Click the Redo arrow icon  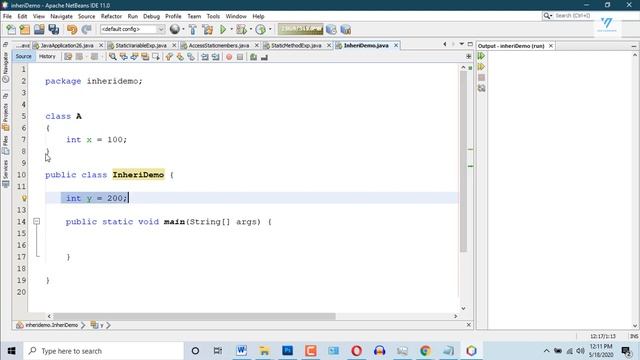point(86,29)
